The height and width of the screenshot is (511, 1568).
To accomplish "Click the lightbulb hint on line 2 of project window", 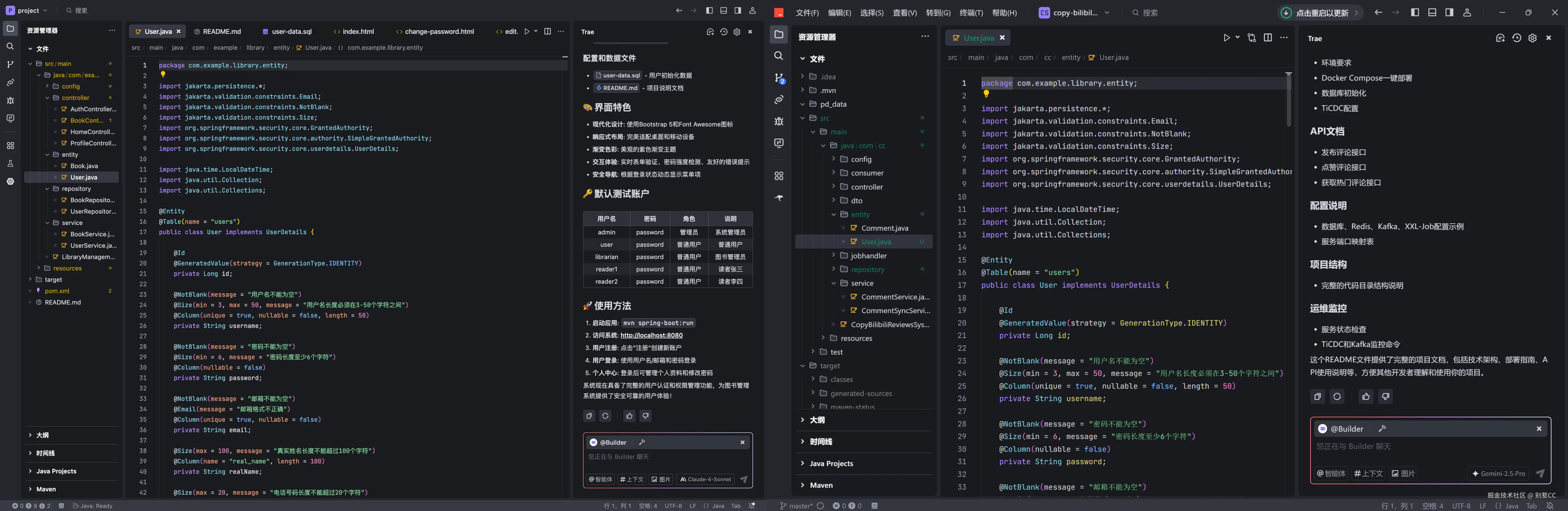I will pos(163,74).
